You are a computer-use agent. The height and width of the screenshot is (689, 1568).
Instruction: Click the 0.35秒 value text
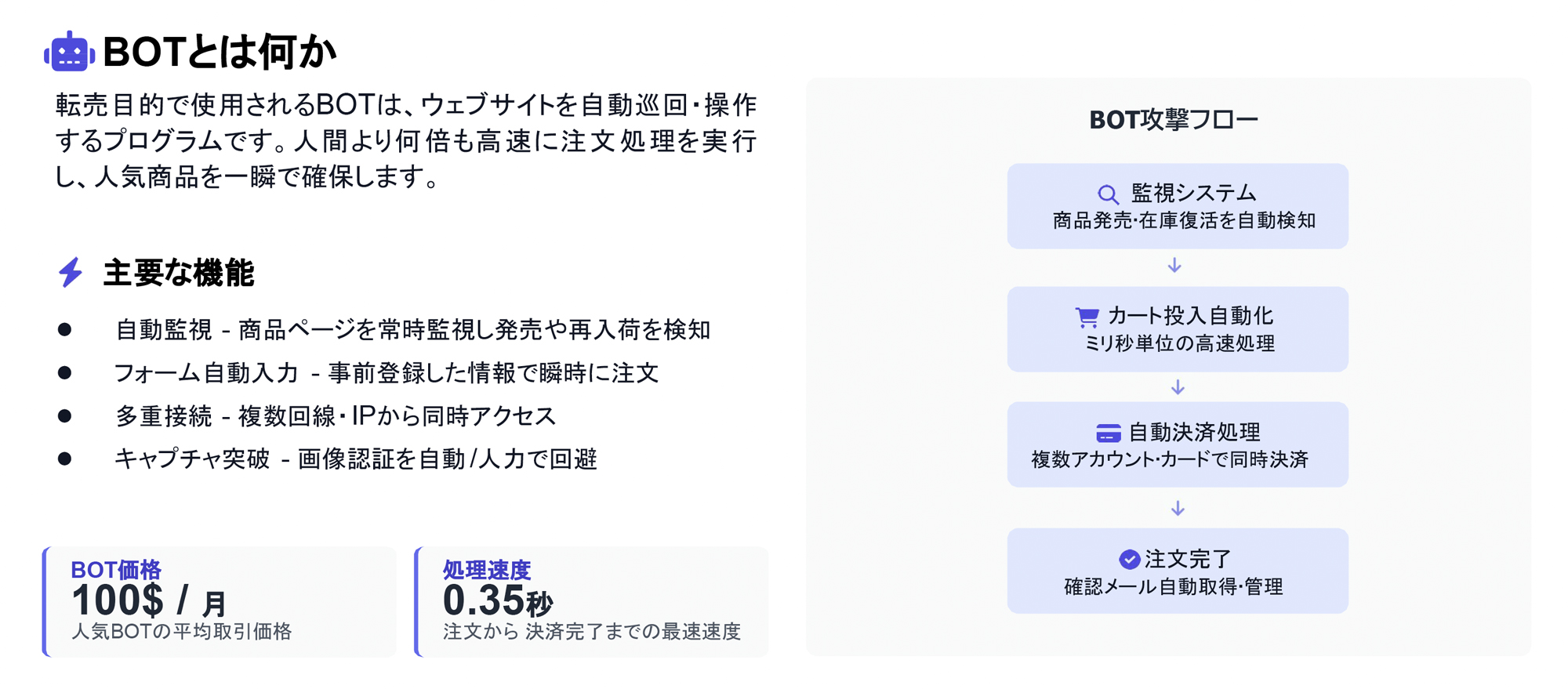coord(497,601)
